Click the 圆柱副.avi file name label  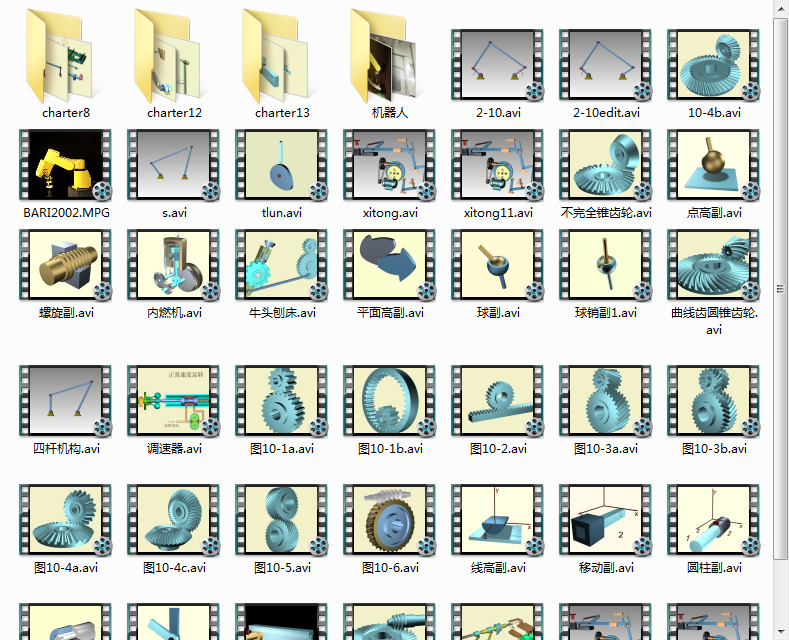714,568
